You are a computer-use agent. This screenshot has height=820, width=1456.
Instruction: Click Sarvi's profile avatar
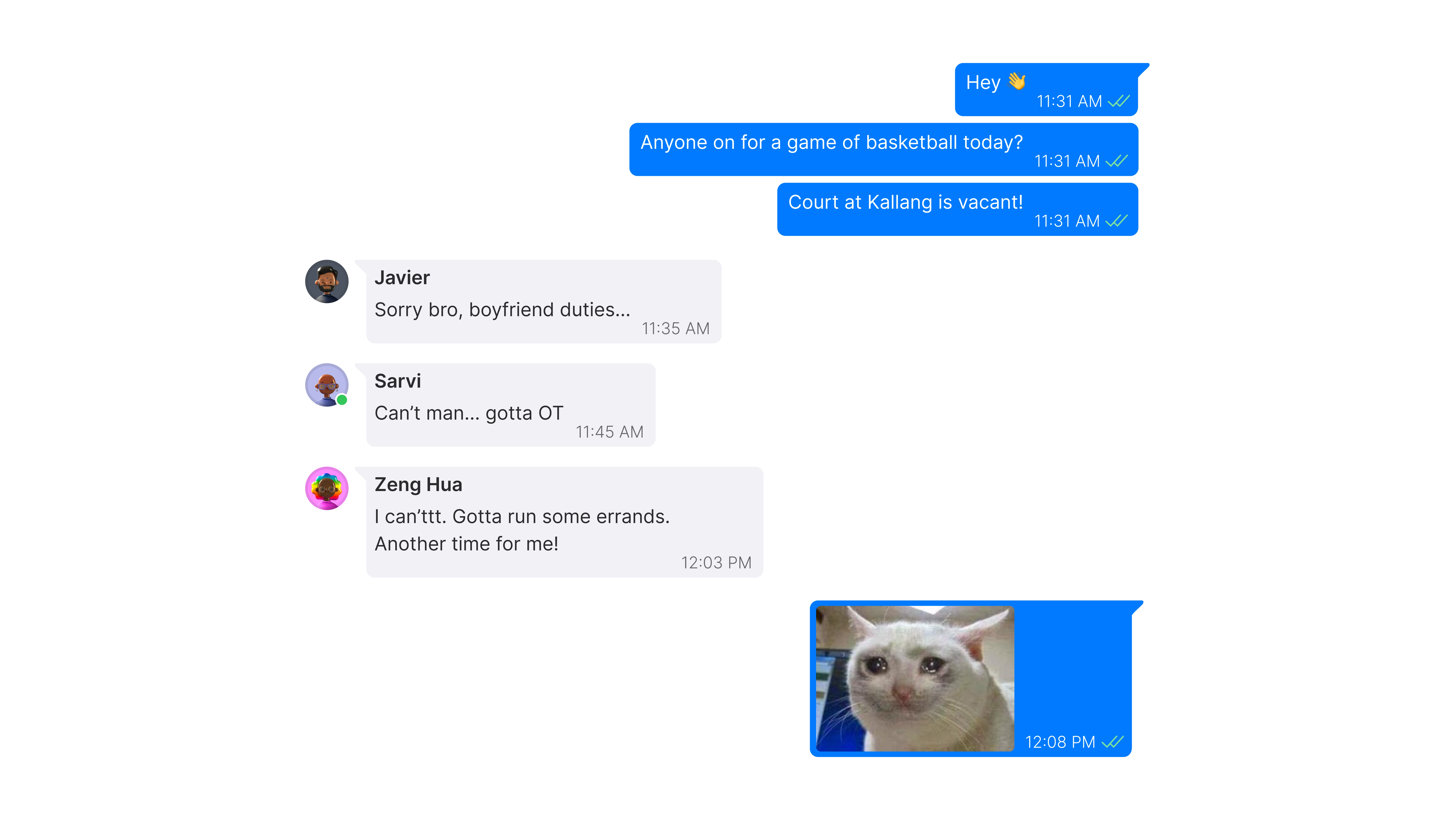click(x=327, y=385)
